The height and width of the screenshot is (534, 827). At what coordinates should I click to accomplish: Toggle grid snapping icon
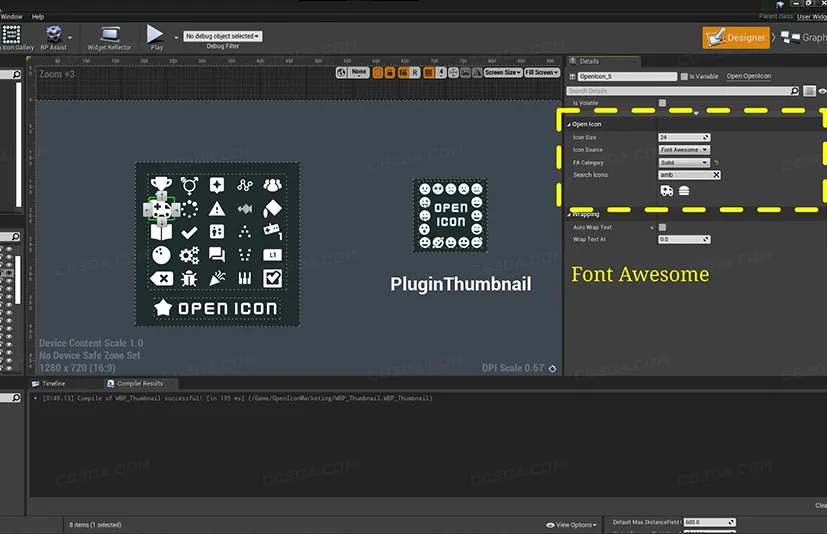[x=429, y=72]
